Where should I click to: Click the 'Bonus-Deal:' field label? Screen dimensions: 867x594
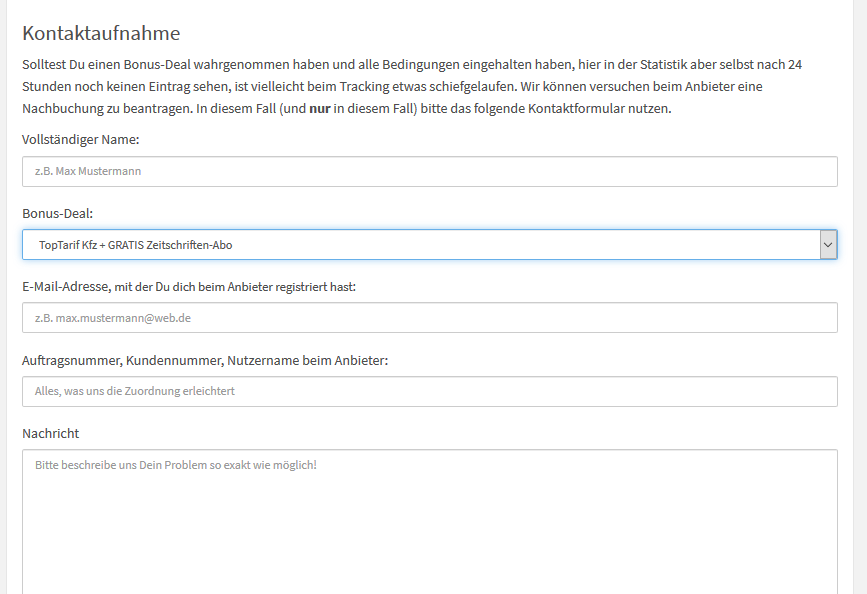[58, 213]
